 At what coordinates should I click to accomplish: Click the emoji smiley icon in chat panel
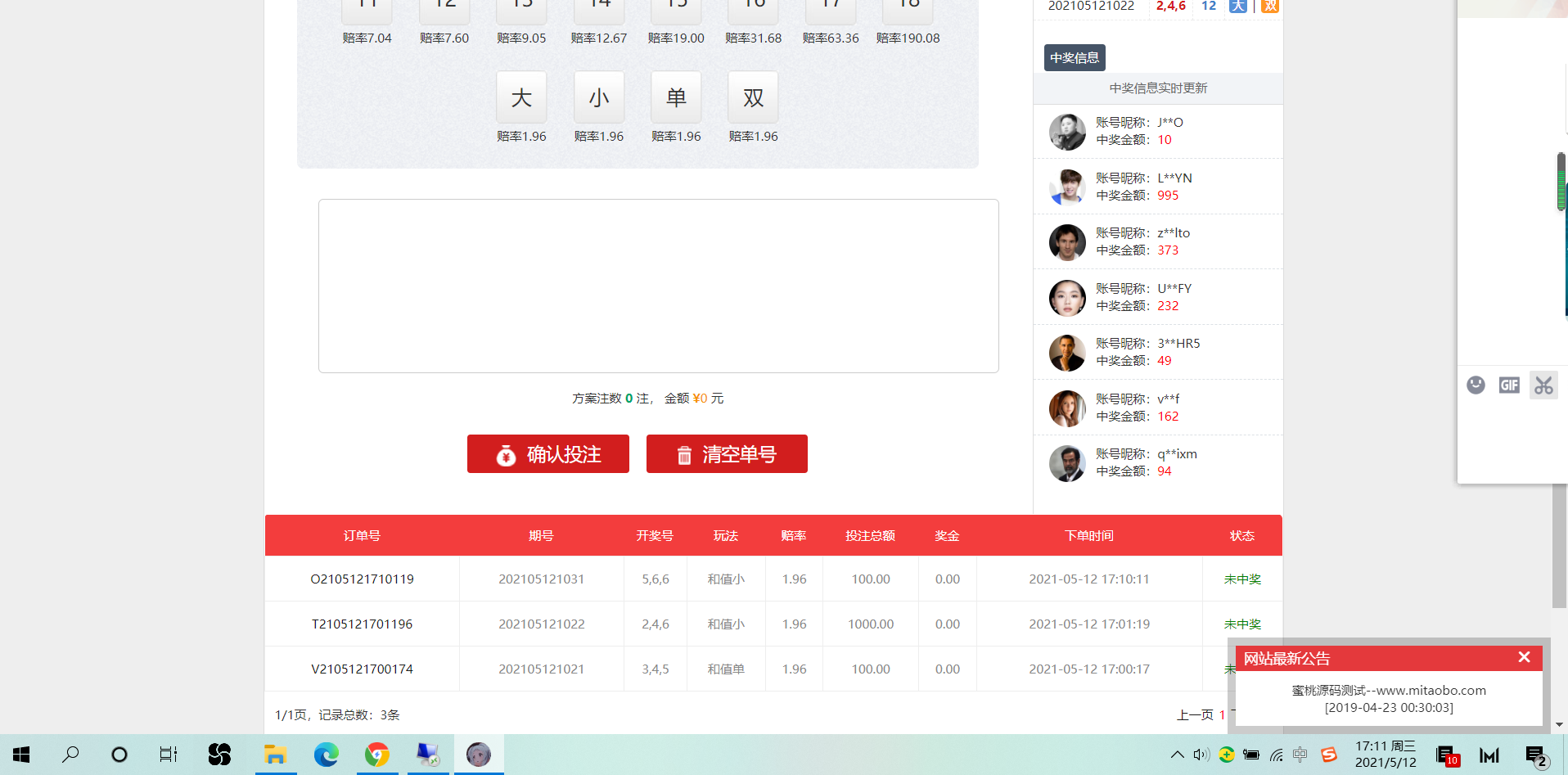(1476, 385)
